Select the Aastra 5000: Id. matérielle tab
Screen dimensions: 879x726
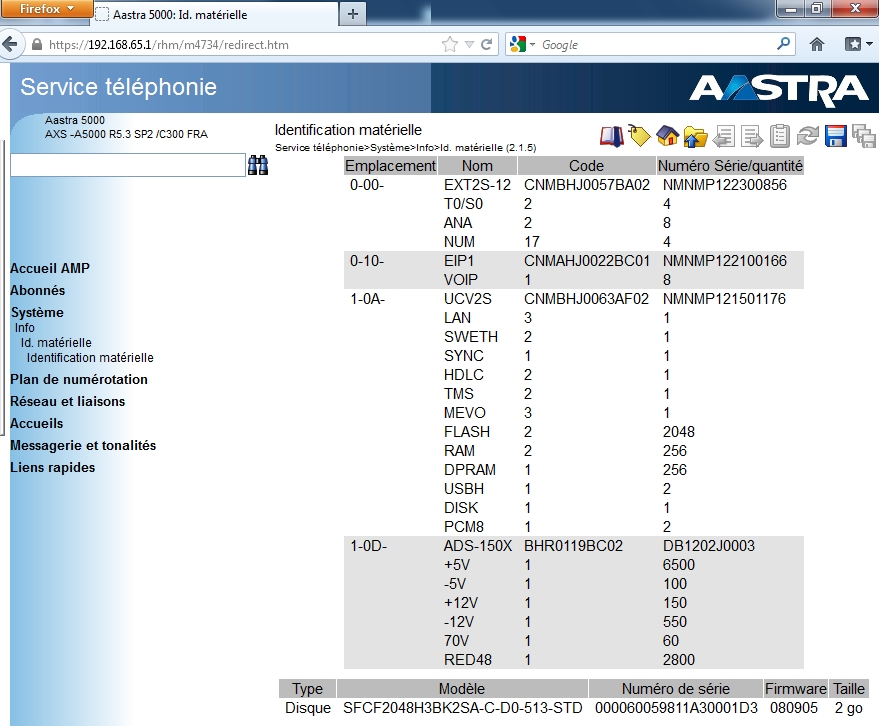(x=215, y=15)
